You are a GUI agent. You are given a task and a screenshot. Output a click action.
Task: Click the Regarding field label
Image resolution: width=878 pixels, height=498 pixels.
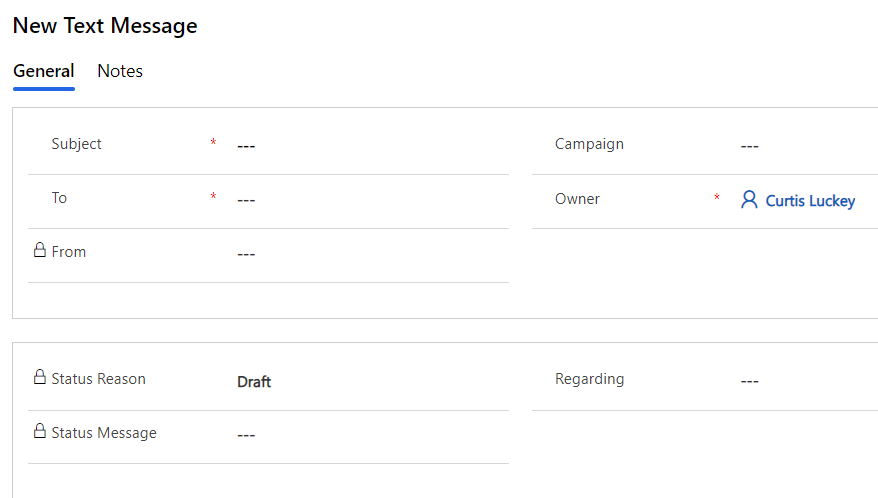589,379
